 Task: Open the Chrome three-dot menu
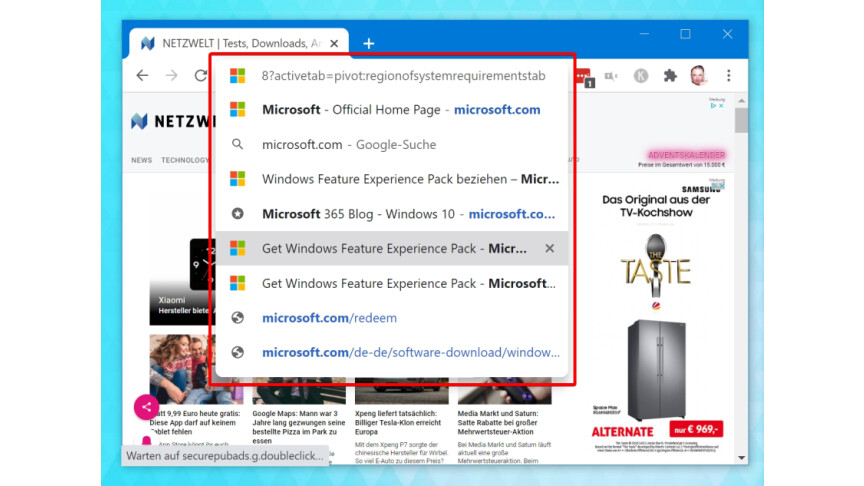(728, 75)
